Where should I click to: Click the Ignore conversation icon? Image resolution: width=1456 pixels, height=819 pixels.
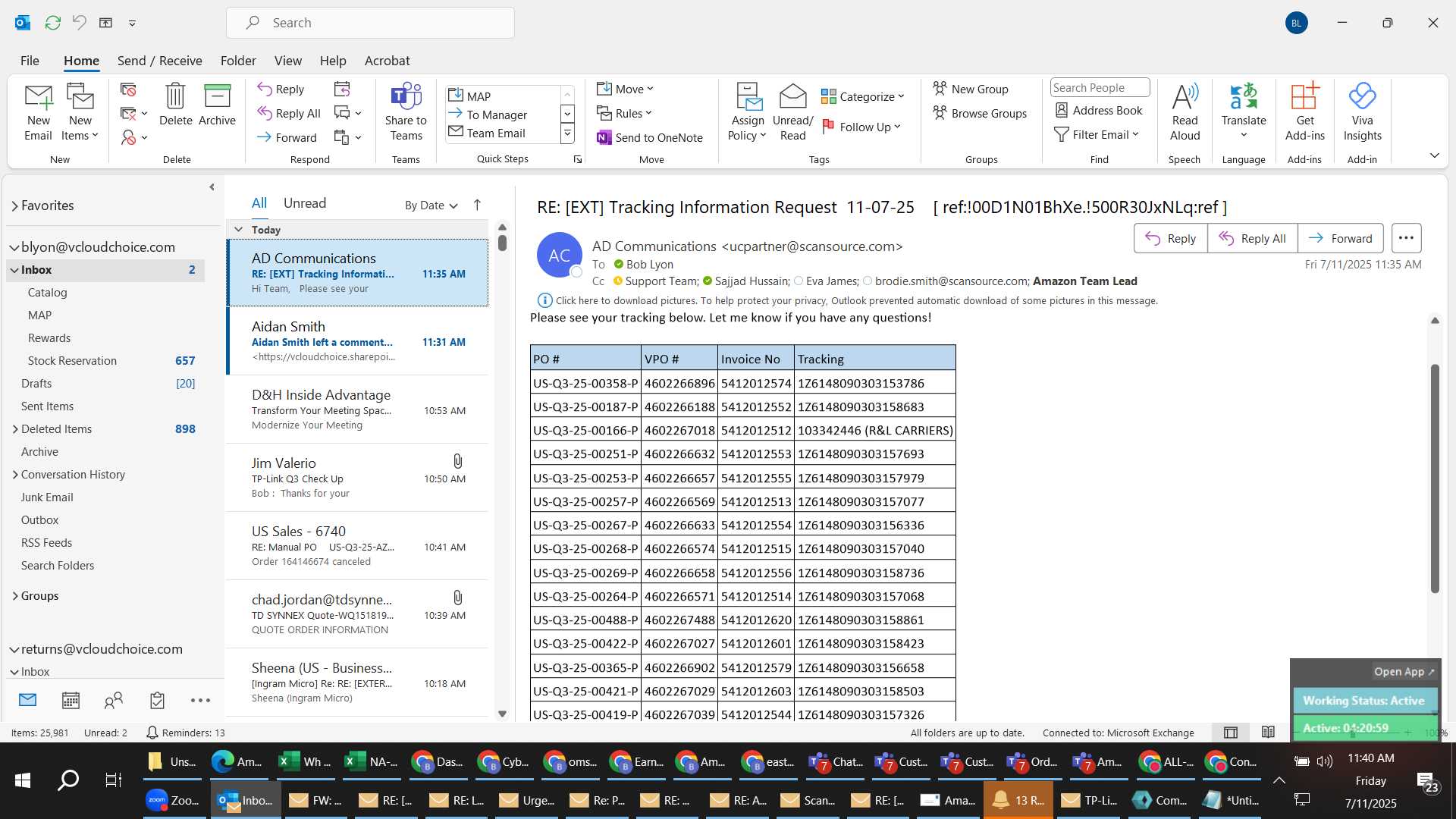point(128,89)
